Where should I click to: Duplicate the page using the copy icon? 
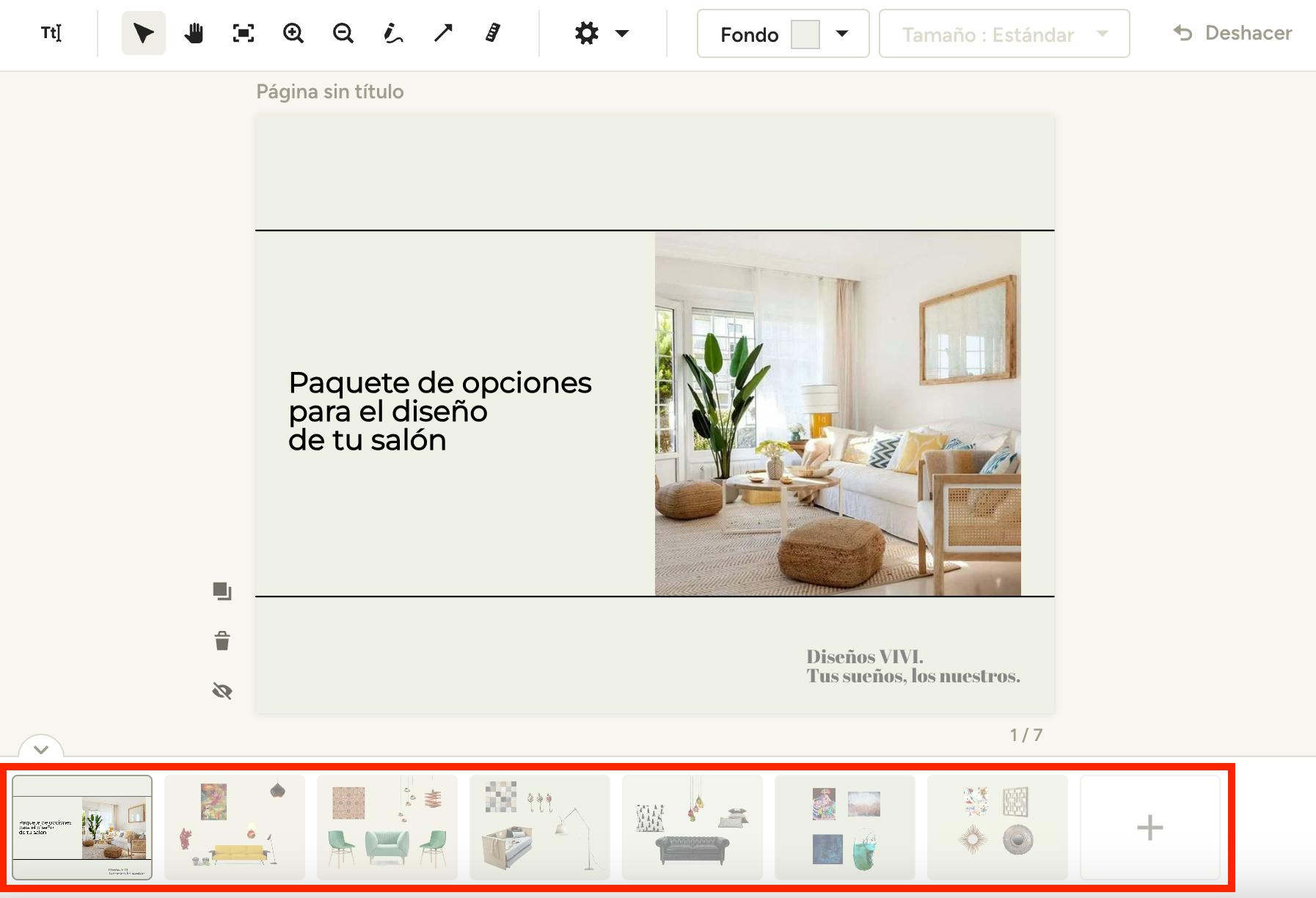[222, 591]
